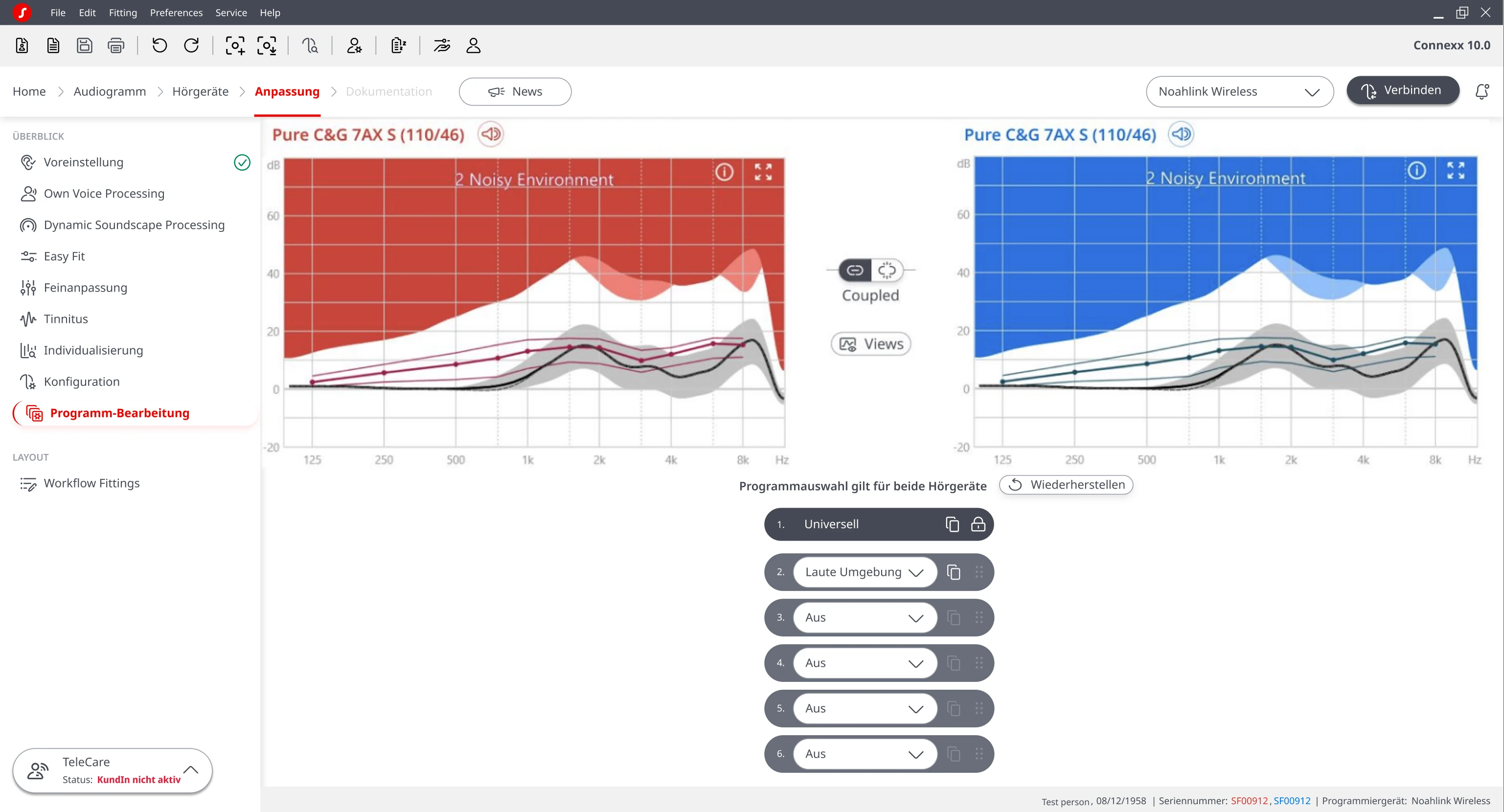Open the Fitting menu
Screen dimensions: 1504x812
pos(123,12)
